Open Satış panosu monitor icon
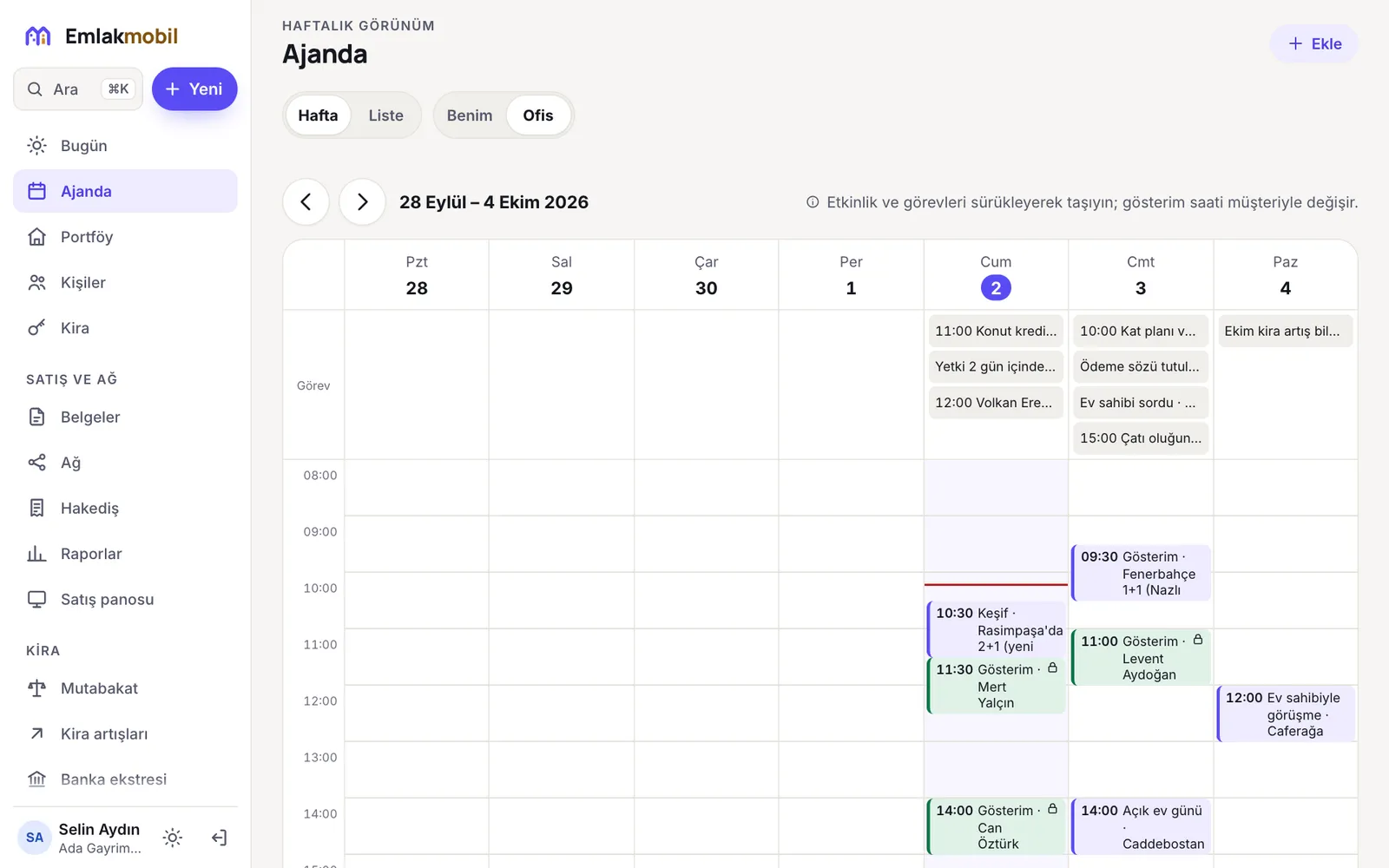This screenshot has width=1389, height=868. [x=36, y=599]
